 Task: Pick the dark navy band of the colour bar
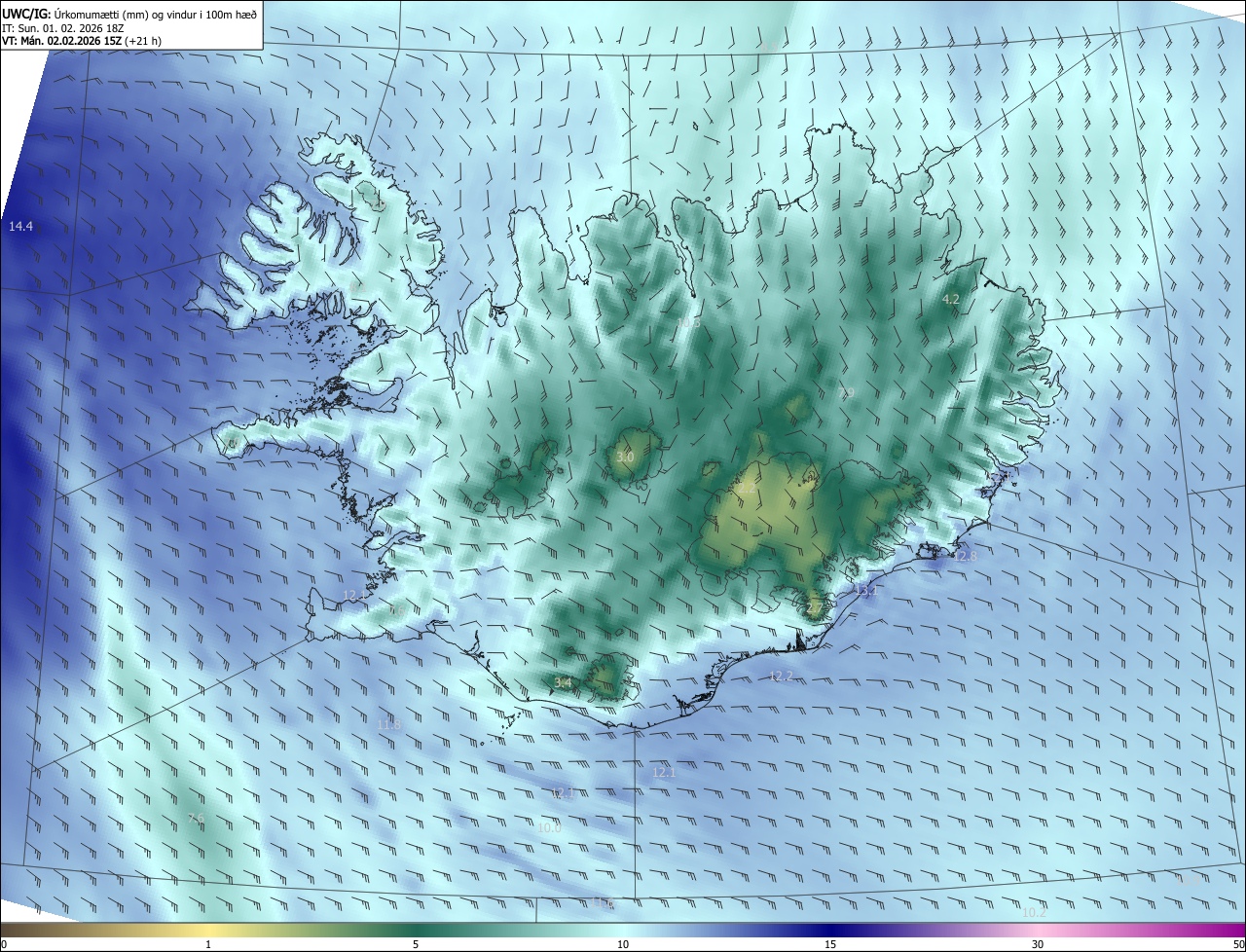(x=830, y=930)
